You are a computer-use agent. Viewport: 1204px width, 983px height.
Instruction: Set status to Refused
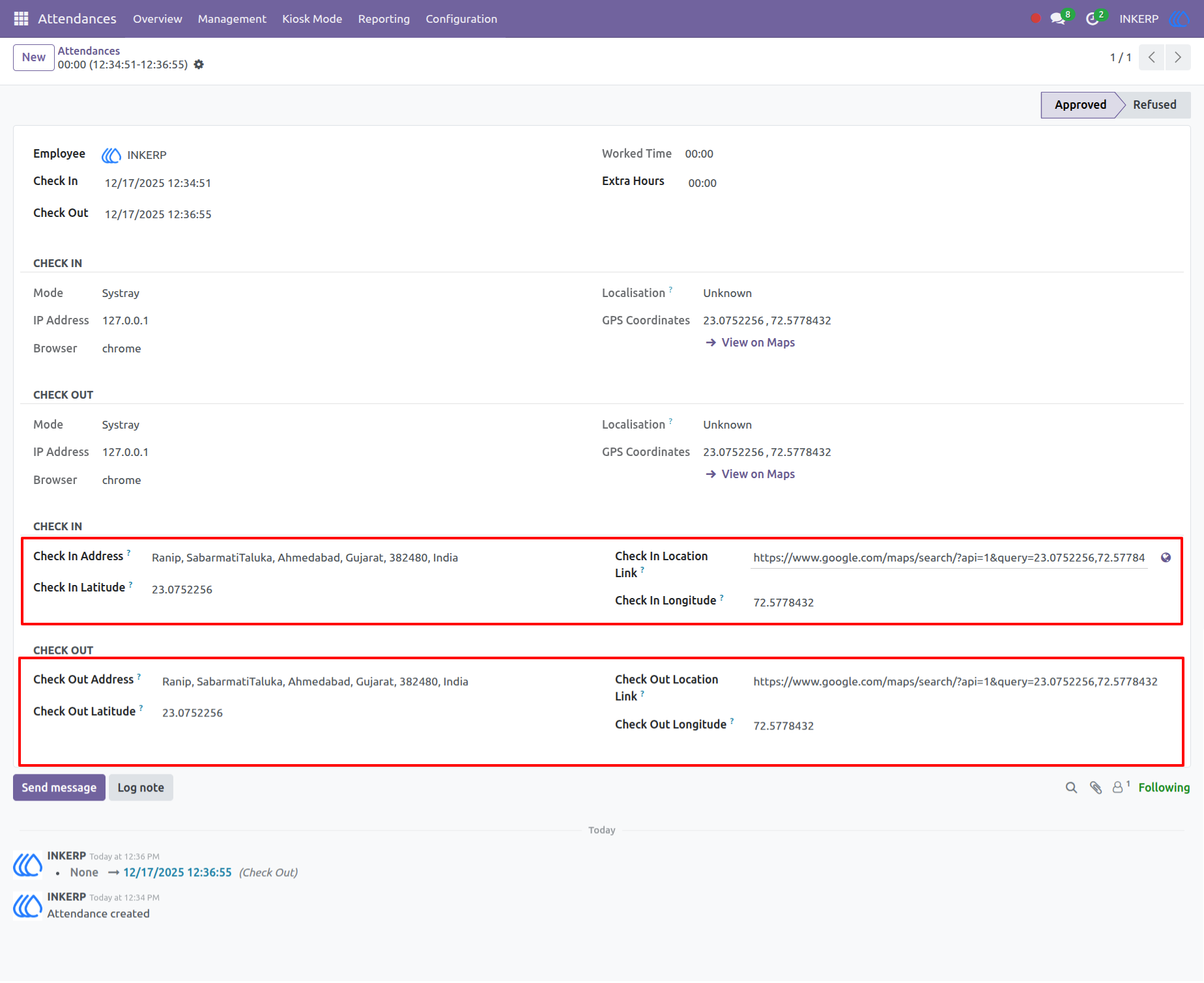[1154, 105]
